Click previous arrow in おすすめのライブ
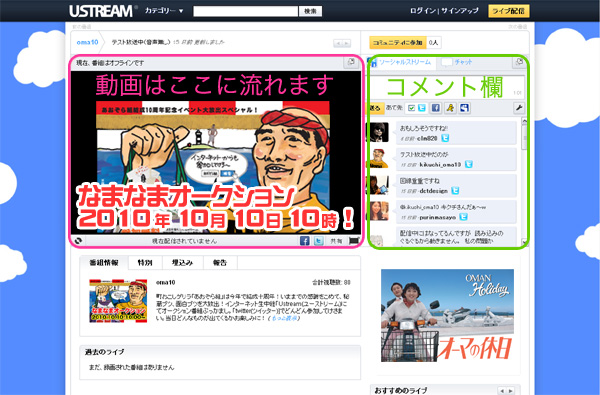 pyautogui.click(x=502, y=391)
